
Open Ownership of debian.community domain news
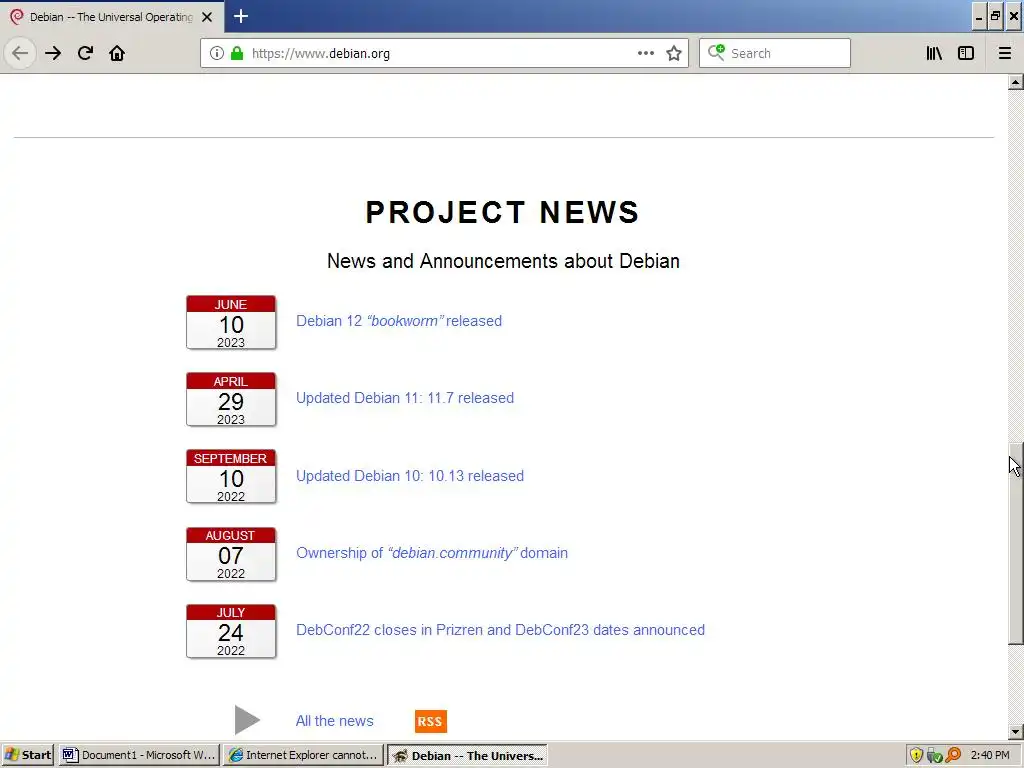pos(432,552)
